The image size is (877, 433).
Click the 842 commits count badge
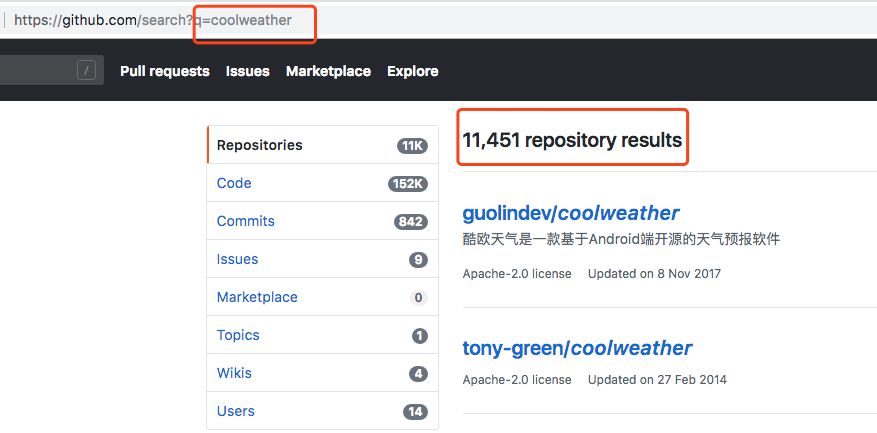point(411,222)
